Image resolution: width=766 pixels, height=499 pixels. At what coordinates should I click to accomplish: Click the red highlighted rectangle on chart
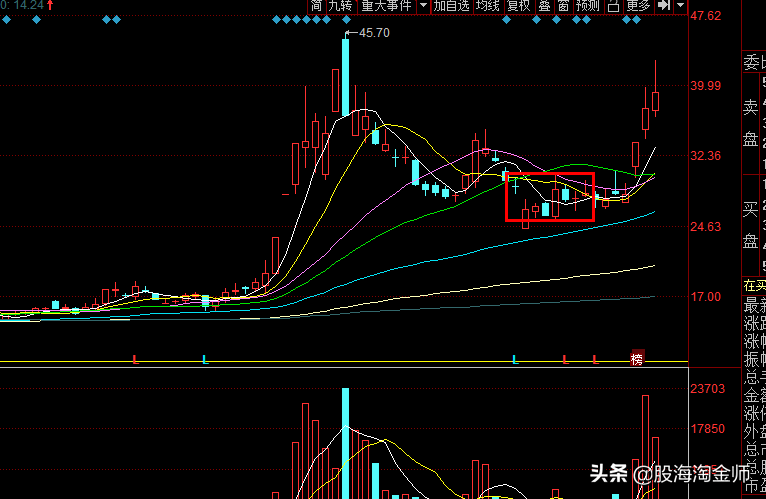point(550,196)
